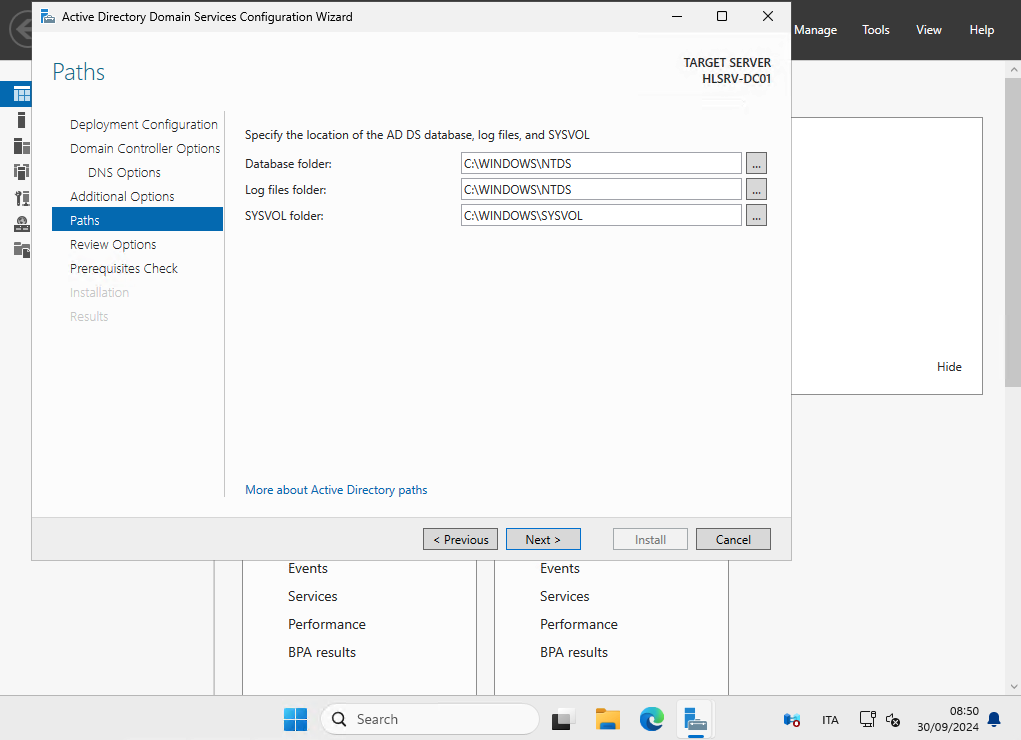This screenshot has height=740, width=1021.
Task: Open the notification bell in system tray
Action: coord(994,719)
